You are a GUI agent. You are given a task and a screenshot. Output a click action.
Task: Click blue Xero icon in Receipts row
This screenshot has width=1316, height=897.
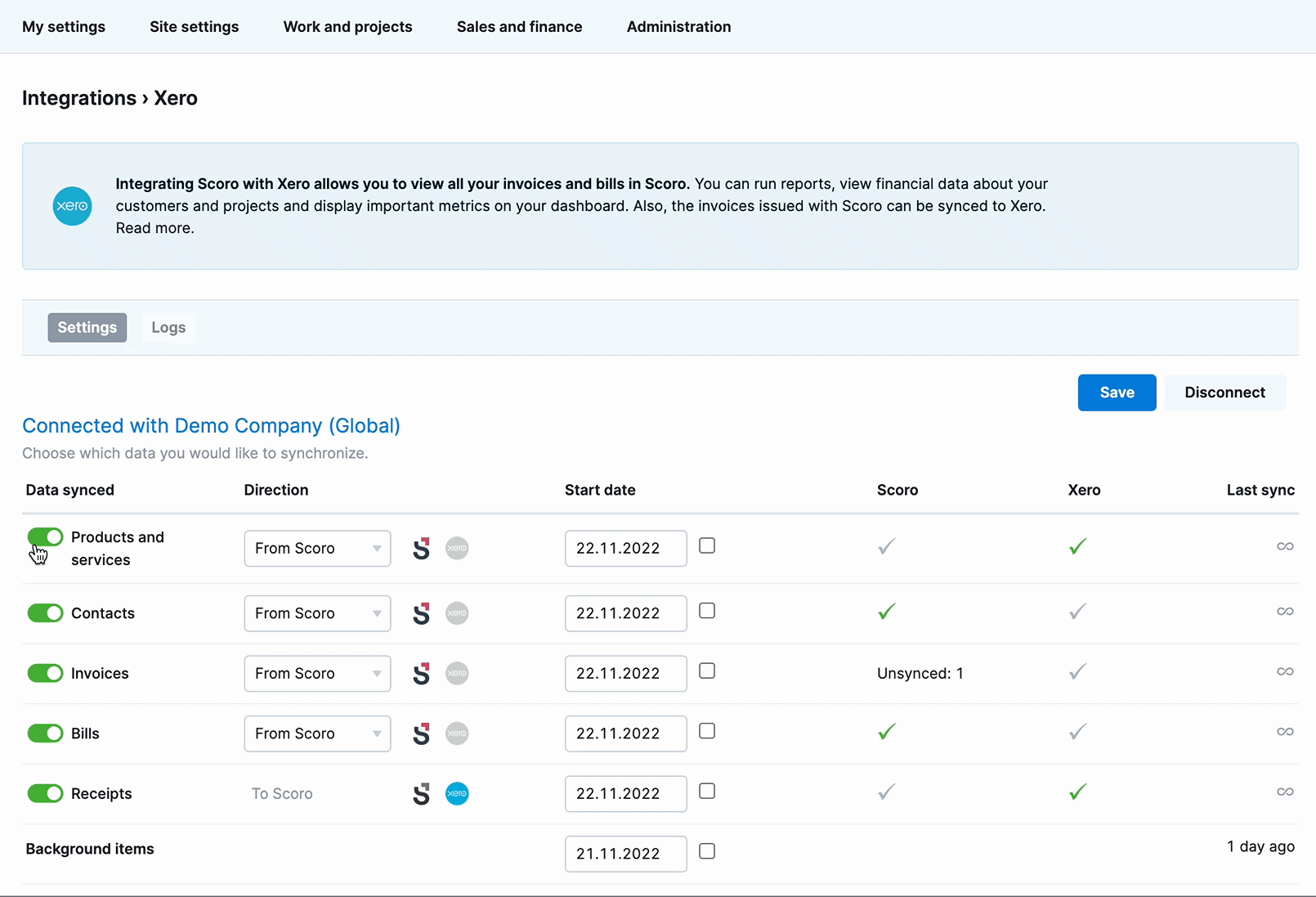point(457,793)
